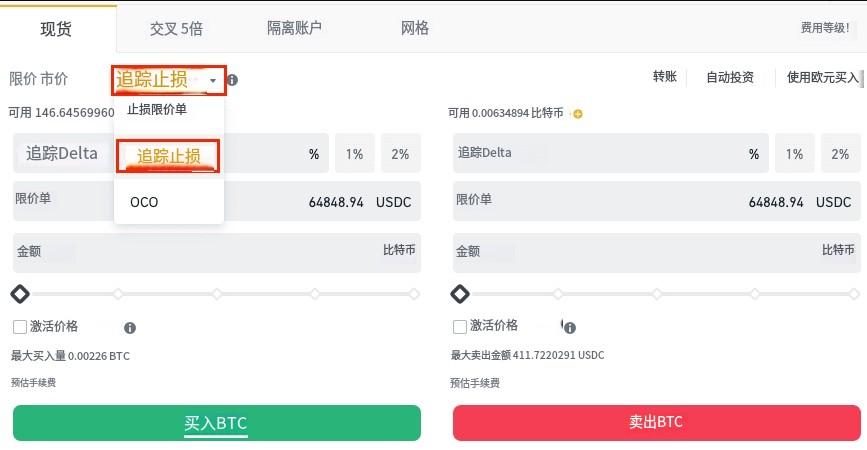Click sell-side 2% delta button
This screenshot has height=450, width=867.
840,154
